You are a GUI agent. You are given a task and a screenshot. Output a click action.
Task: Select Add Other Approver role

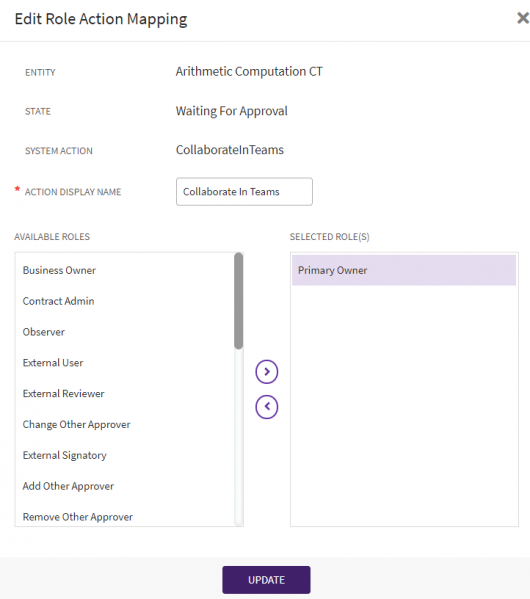pos(125,486)
